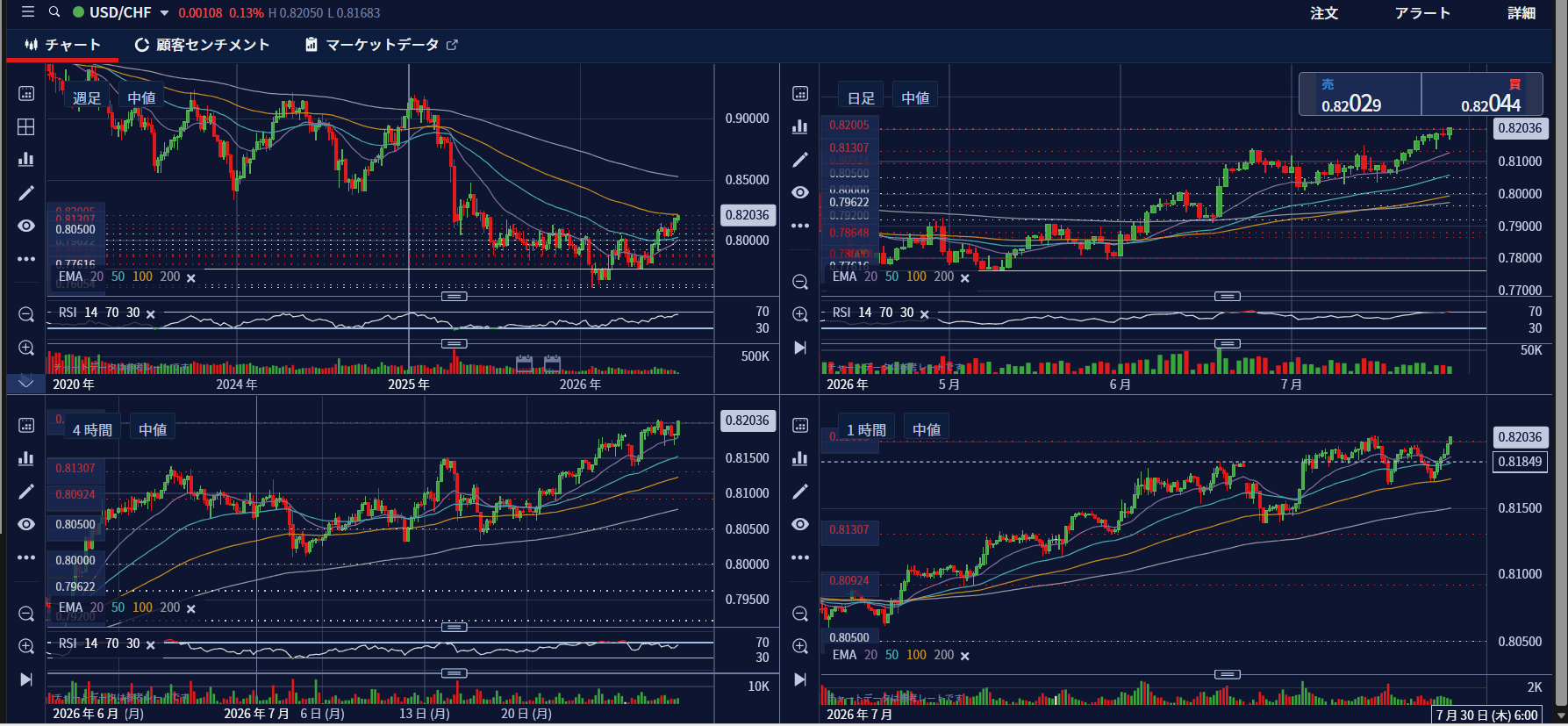1568x726 pixels.
Task: Select pencil drawing tool on 1-hour chart
Action: [800, 492]
